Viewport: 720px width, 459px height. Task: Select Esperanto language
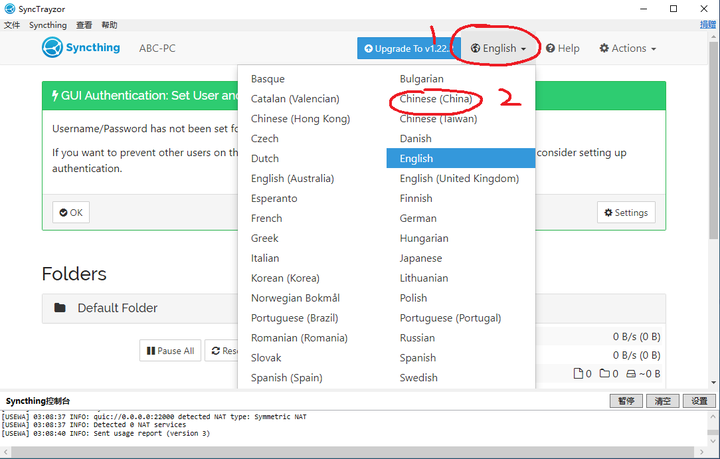[x=274, y=198]
